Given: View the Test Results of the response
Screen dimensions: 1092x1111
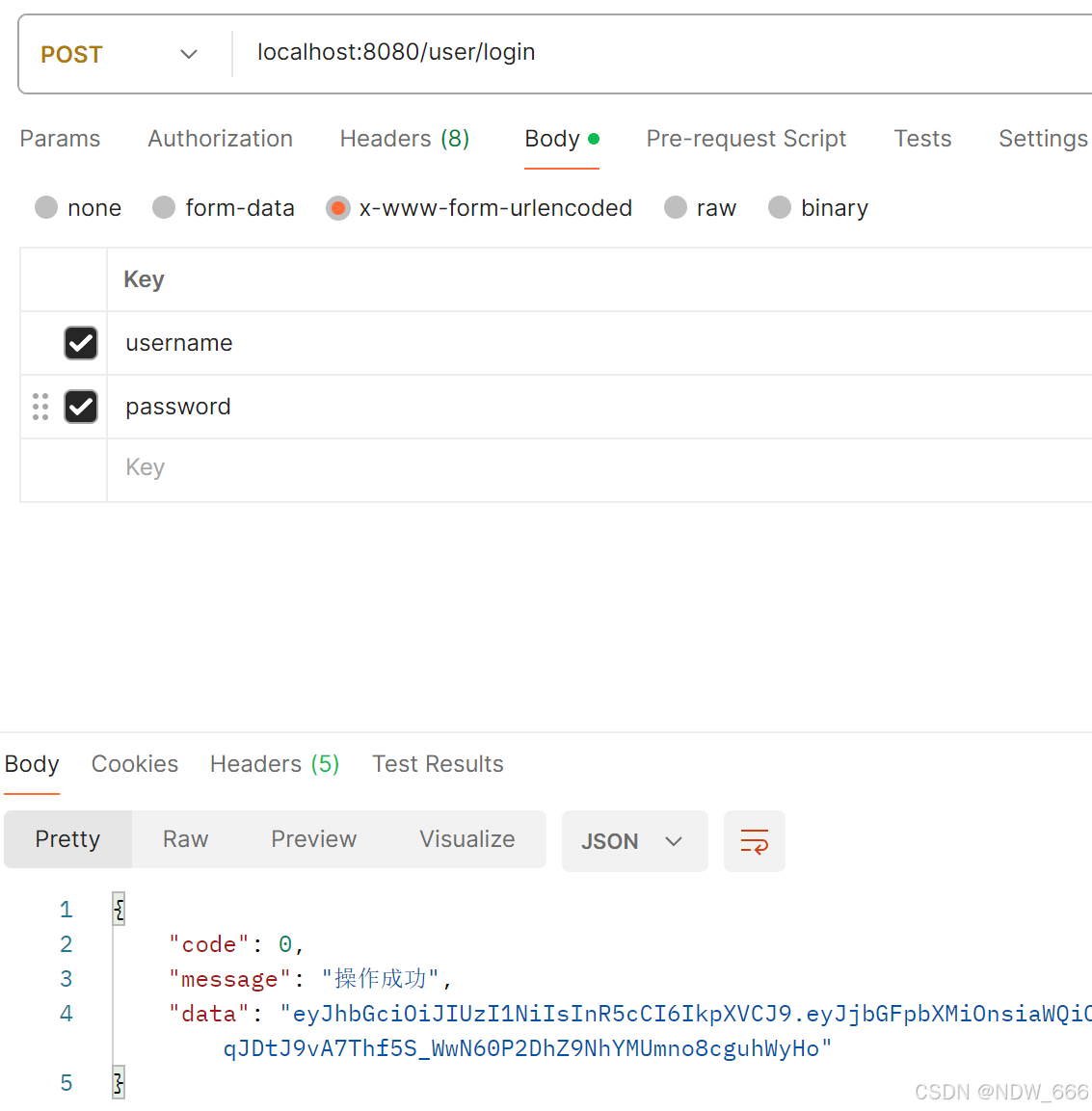Looking at the screenshot, I should click(438, 764).
